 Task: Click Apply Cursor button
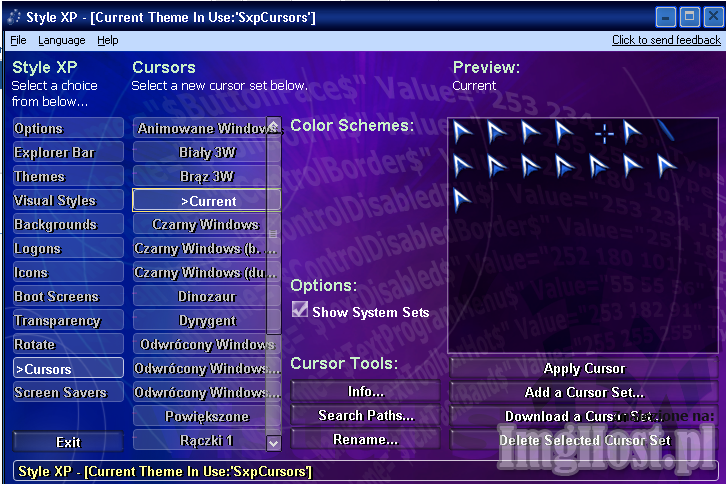(584, 368)
